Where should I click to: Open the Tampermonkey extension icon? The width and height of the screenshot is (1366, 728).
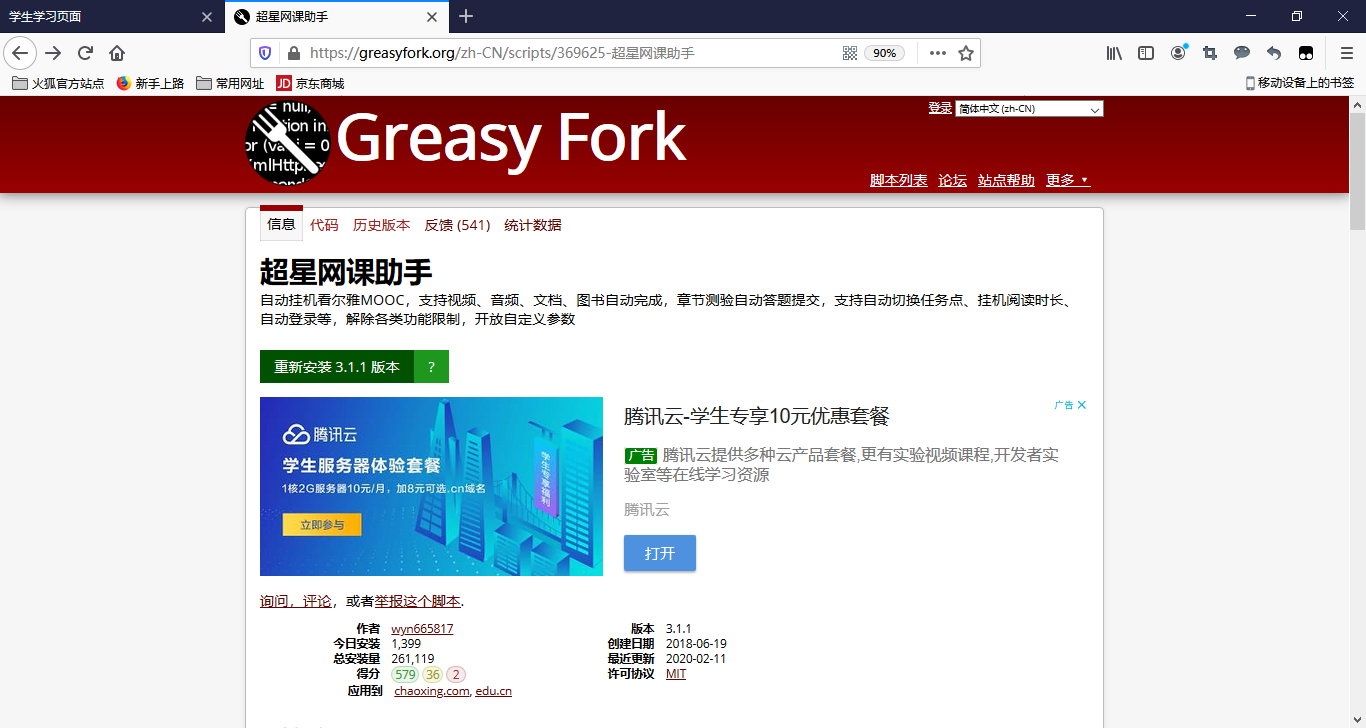pos(1306,53)
